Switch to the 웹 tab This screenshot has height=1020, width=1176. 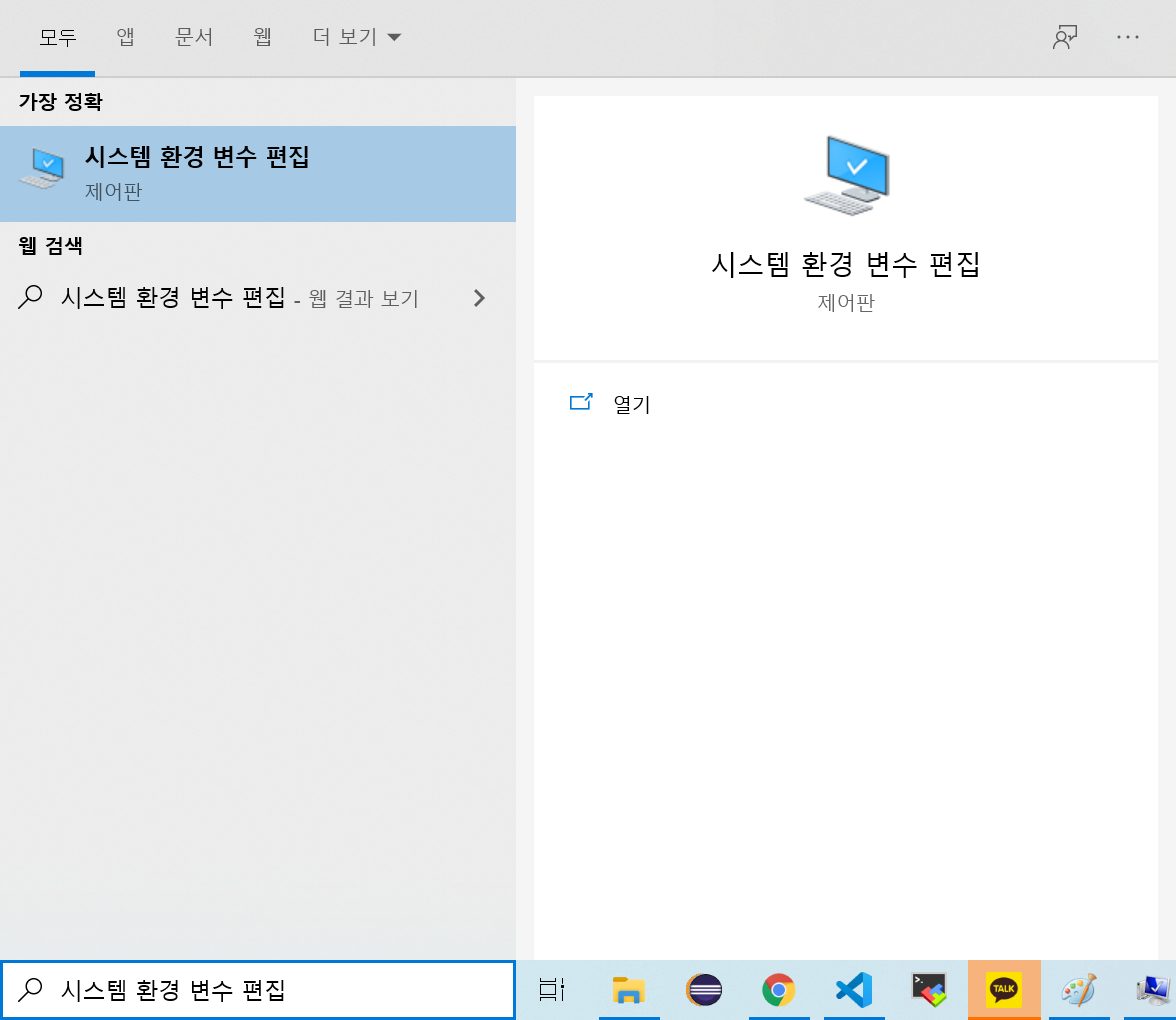click(x=262, y=37)
